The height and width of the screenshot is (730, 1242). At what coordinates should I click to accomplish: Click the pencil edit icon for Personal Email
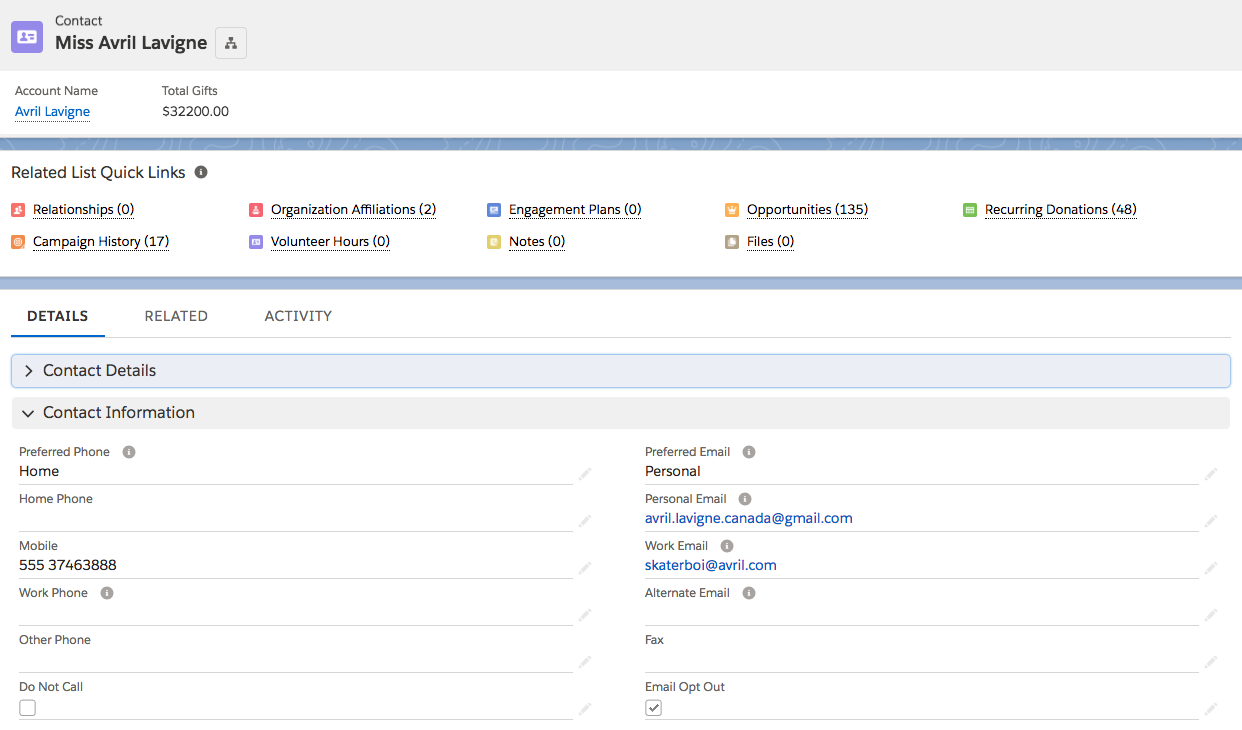pos(1211,520)
